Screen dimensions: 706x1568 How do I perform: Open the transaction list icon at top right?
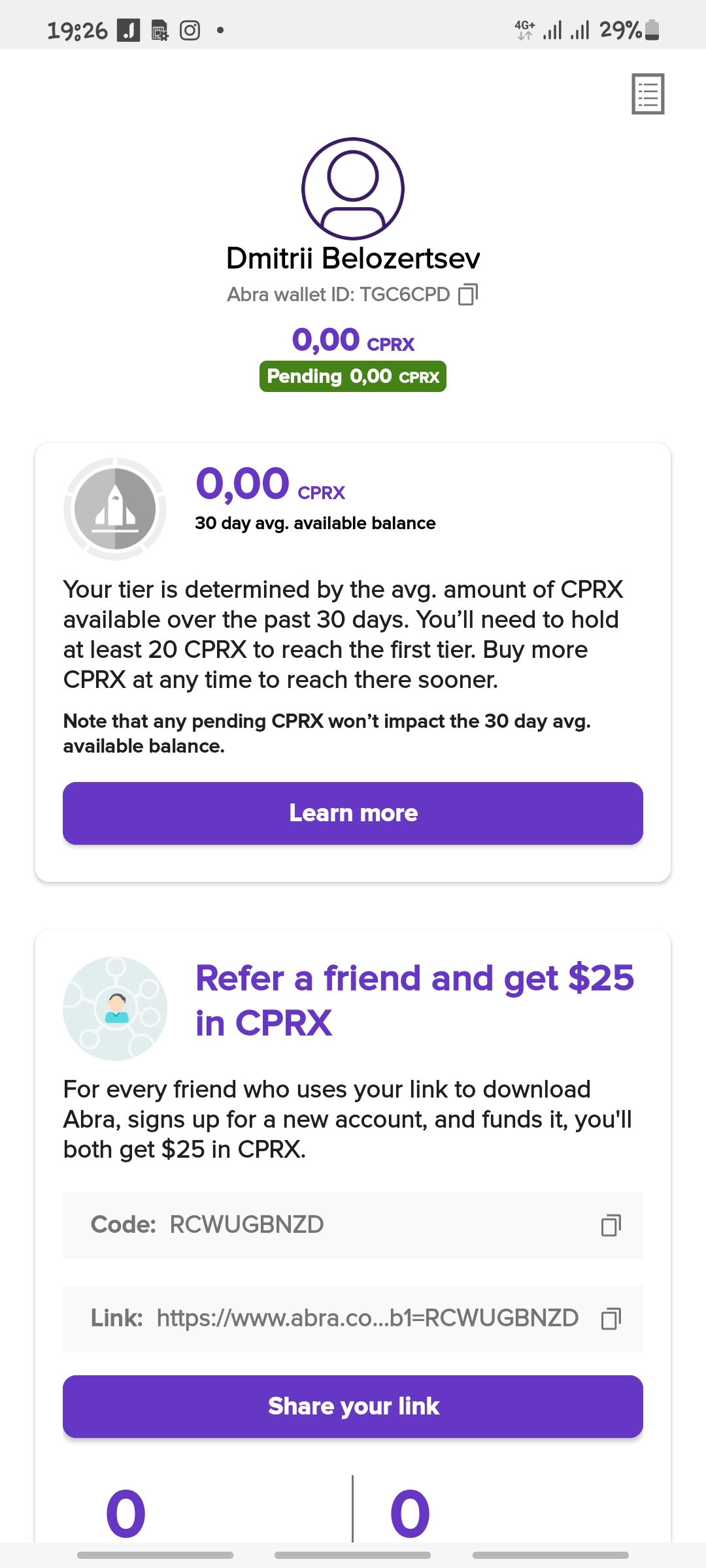click(x=648, y=94)
